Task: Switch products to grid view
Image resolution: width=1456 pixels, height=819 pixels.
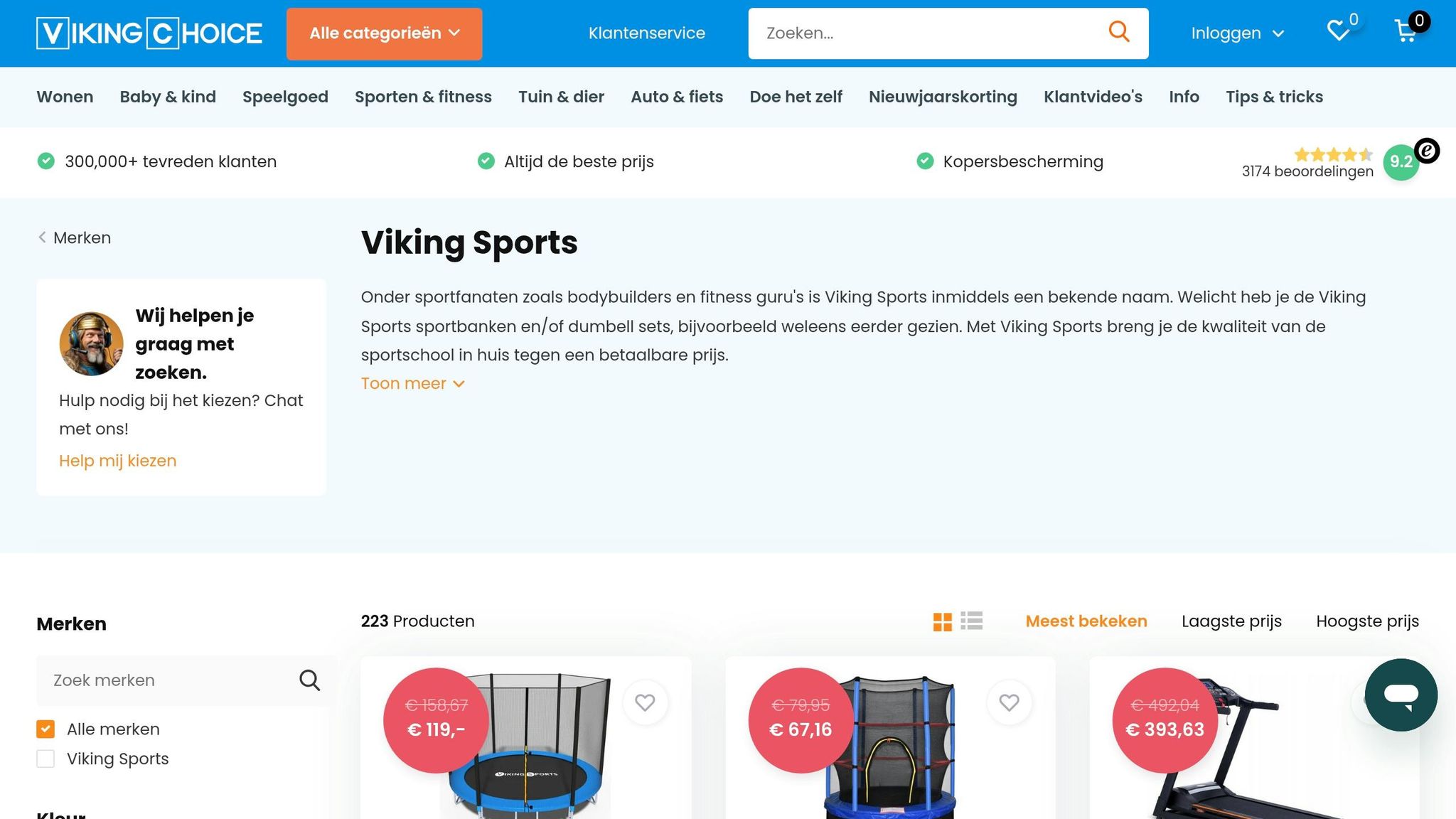Action: 943,621
